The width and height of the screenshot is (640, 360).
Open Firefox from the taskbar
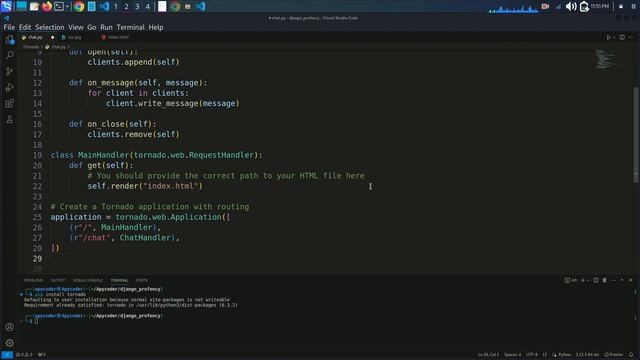(x=47, y=6)
